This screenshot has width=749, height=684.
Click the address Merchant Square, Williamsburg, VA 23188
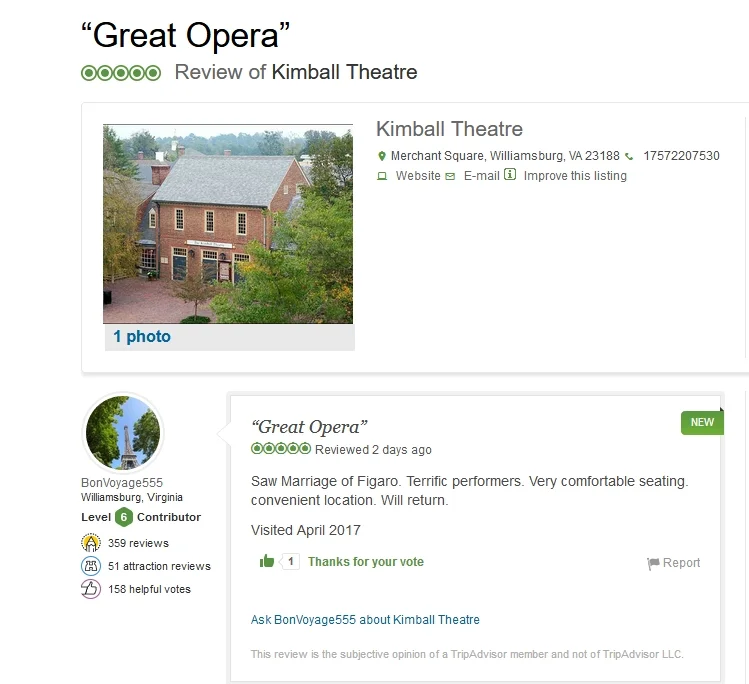[505, 156]
